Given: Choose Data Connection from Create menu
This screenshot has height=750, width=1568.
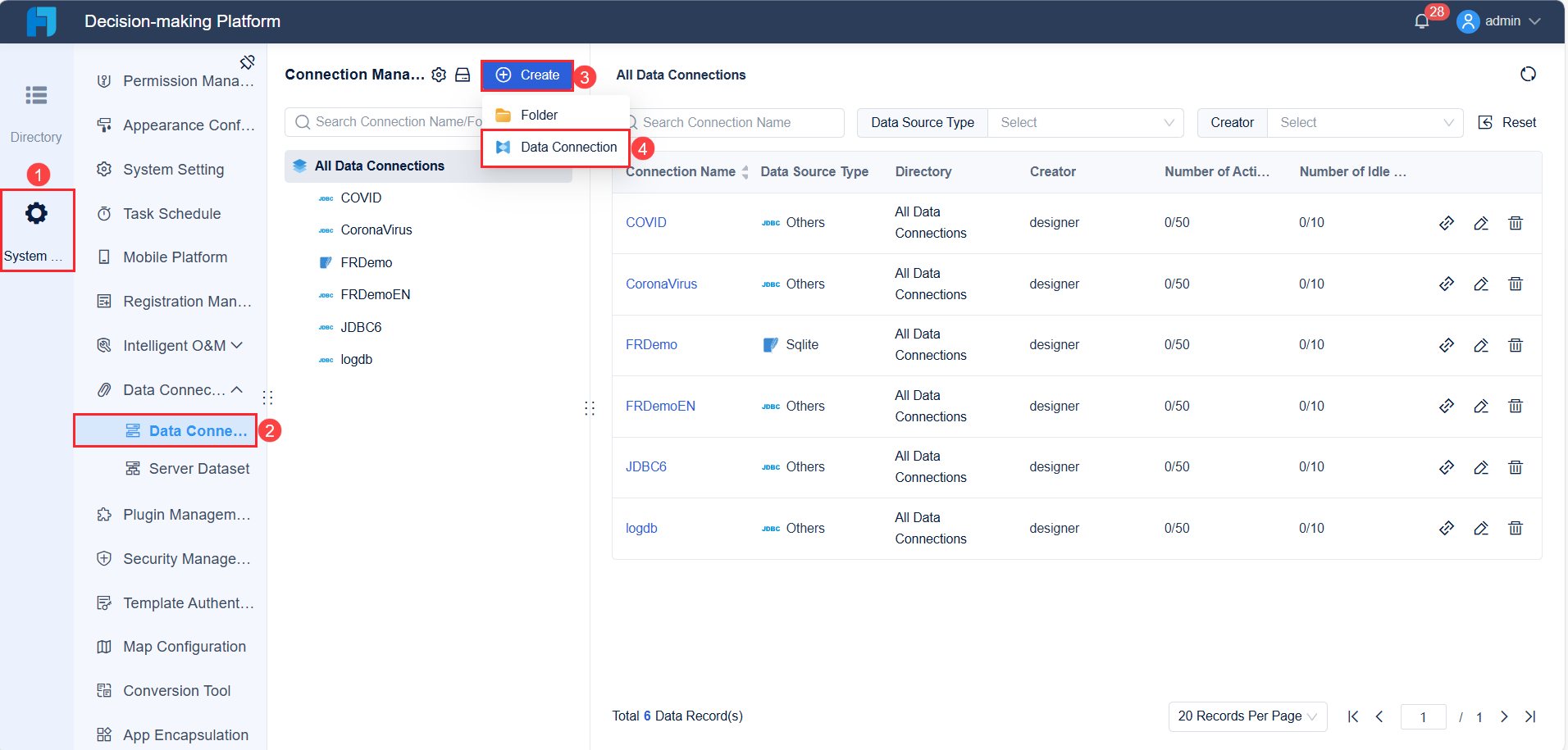Looking at the screenshot, I should [x=555, y=148].
